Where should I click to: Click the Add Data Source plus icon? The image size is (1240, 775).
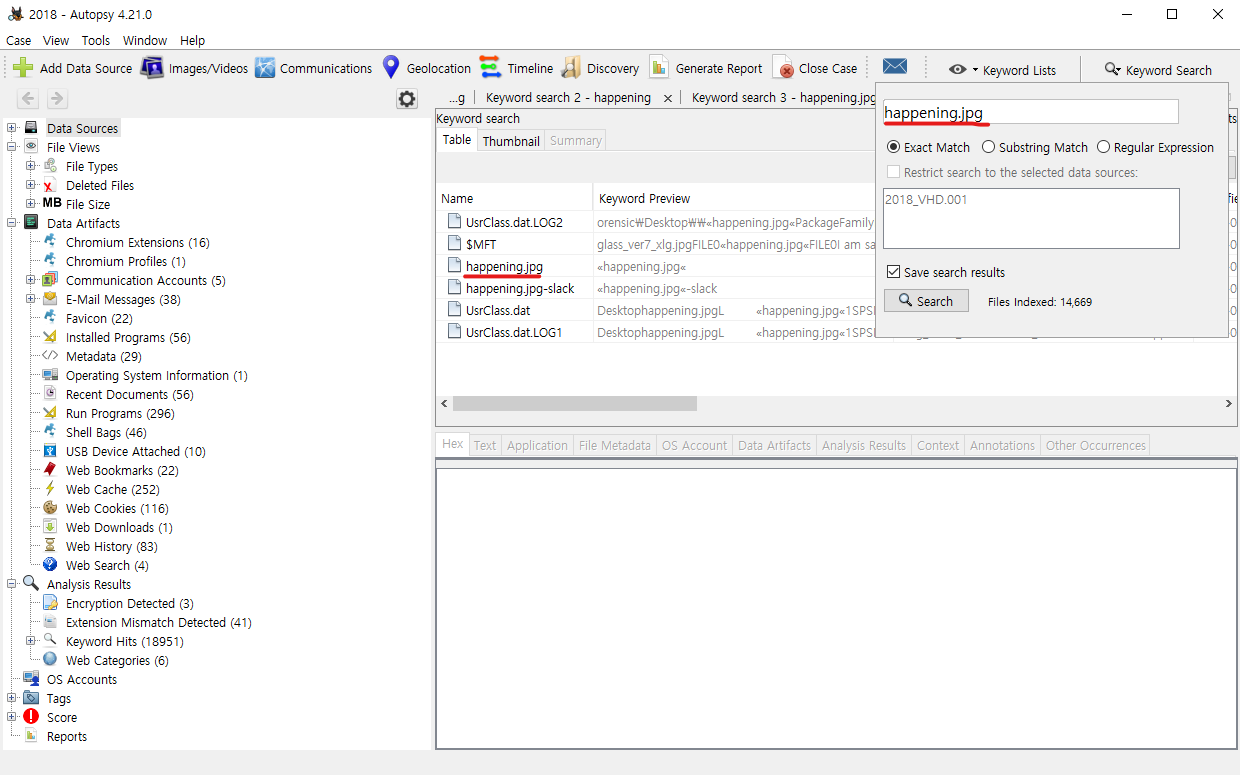[x=23, y=68]
